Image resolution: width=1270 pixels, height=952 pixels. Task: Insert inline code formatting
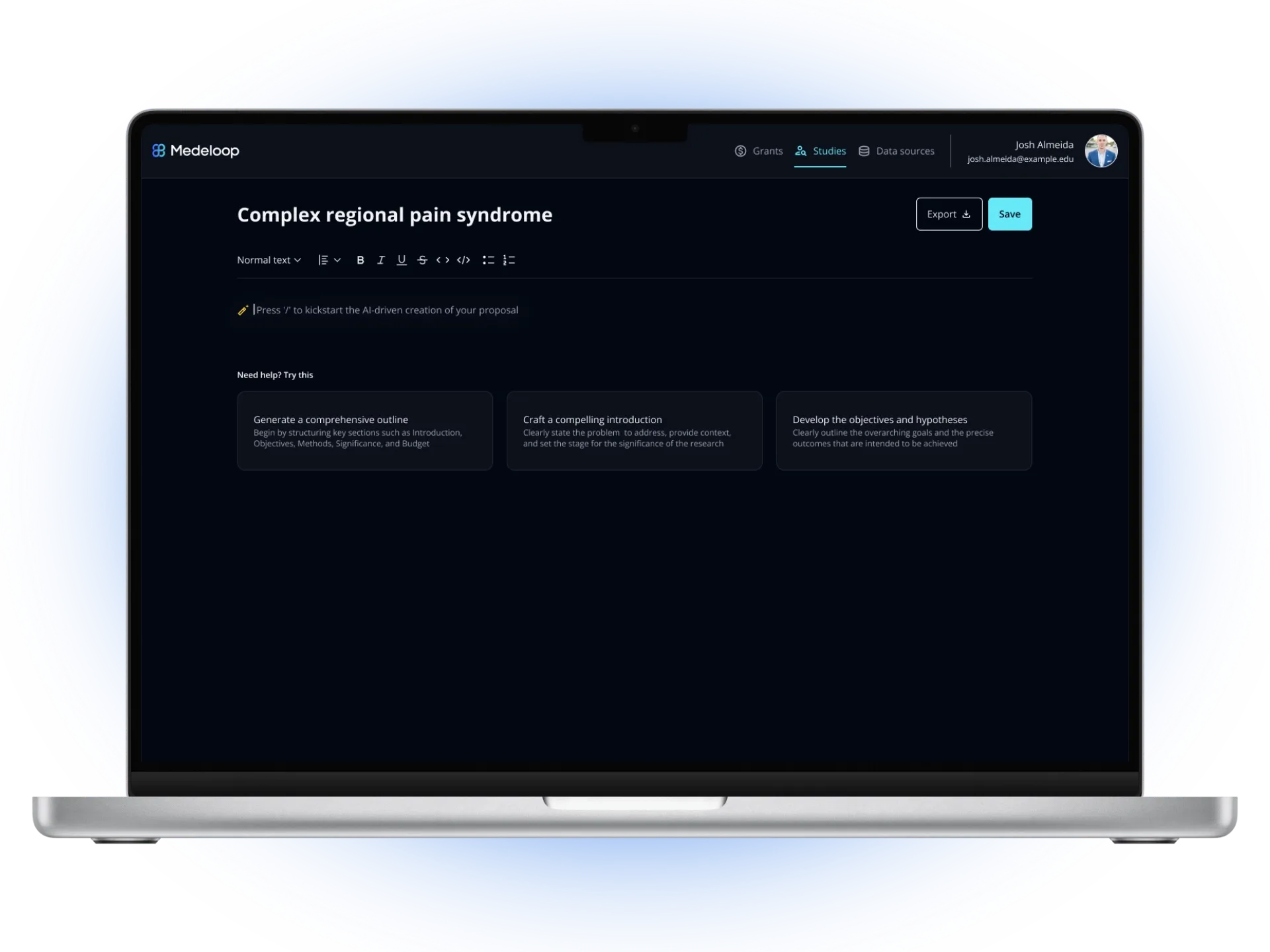443,260
